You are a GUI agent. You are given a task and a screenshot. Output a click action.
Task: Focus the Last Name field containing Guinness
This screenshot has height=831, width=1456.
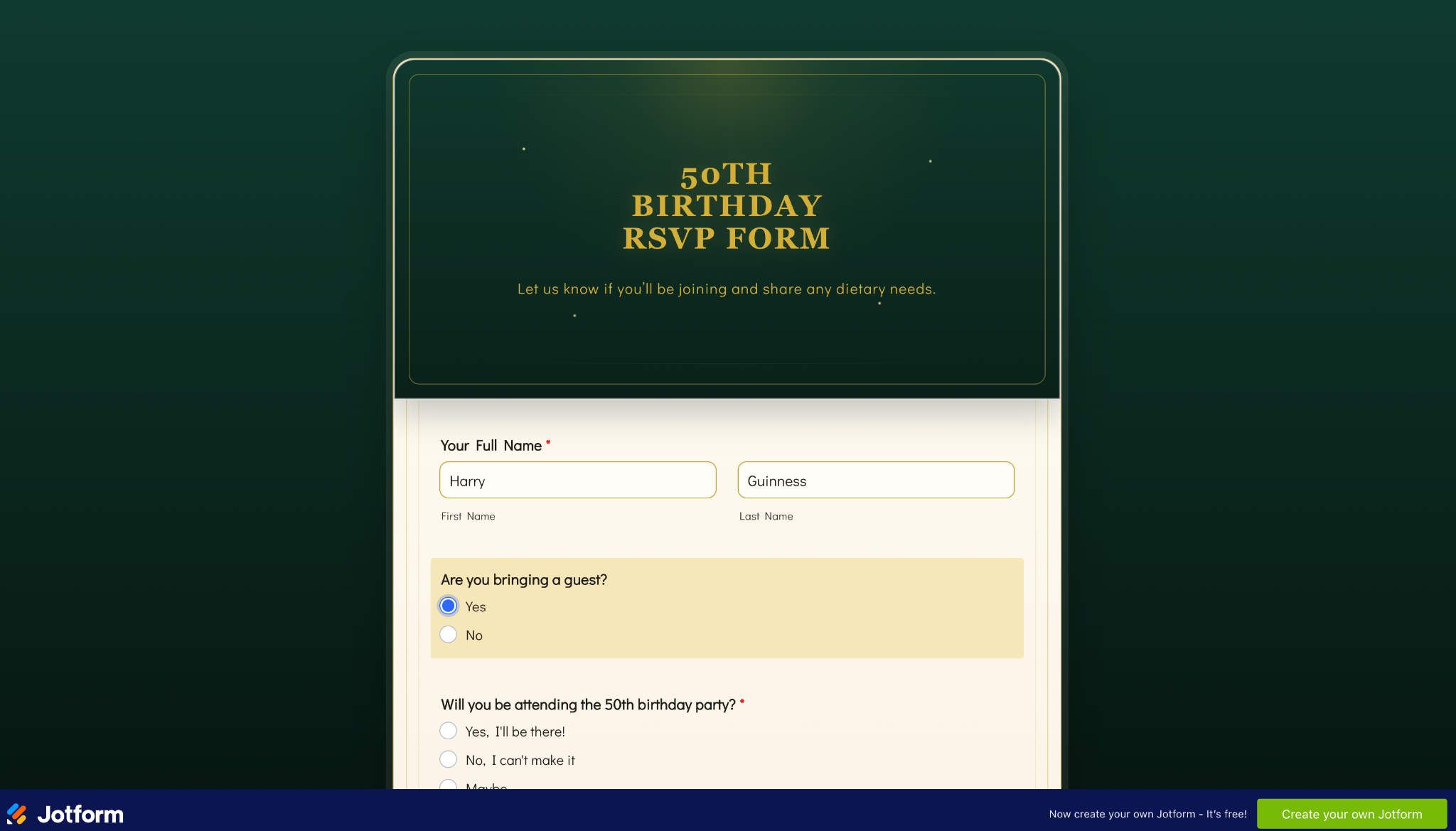876,481
